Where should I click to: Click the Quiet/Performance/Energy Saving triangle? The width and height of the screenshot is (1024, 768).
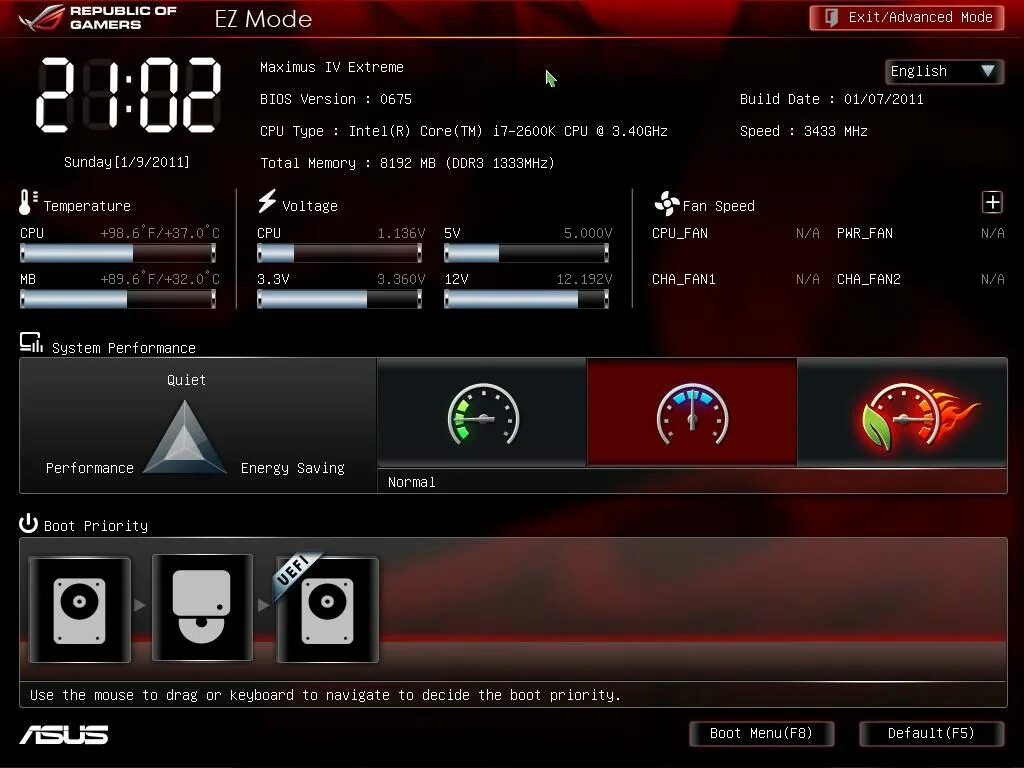pyautogui.click(x=185, y=438)
